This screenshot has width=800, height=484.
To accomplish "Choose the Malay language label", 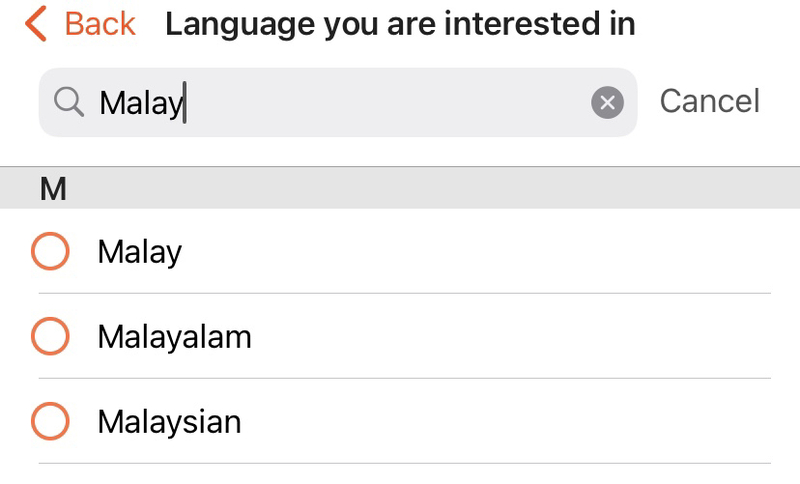I will pos(139,252).
